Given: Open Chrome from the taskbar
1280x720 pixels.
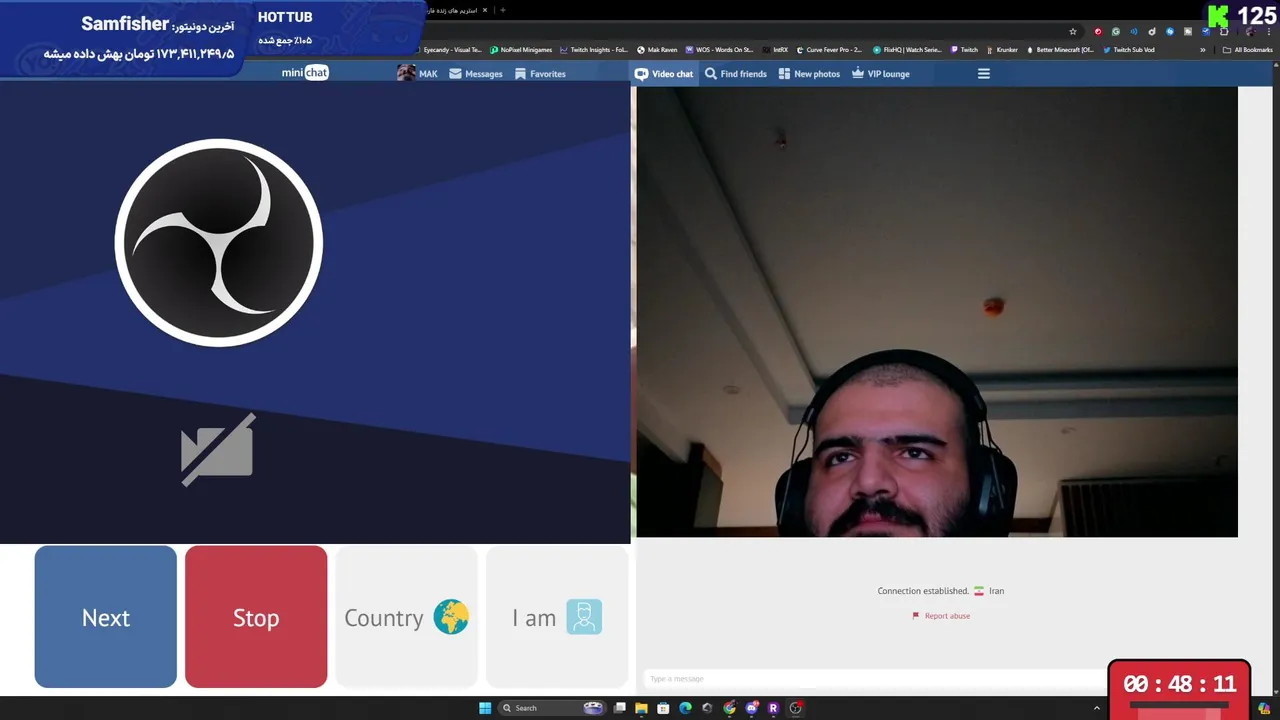Looking at the screenshot, I should 729,708.
